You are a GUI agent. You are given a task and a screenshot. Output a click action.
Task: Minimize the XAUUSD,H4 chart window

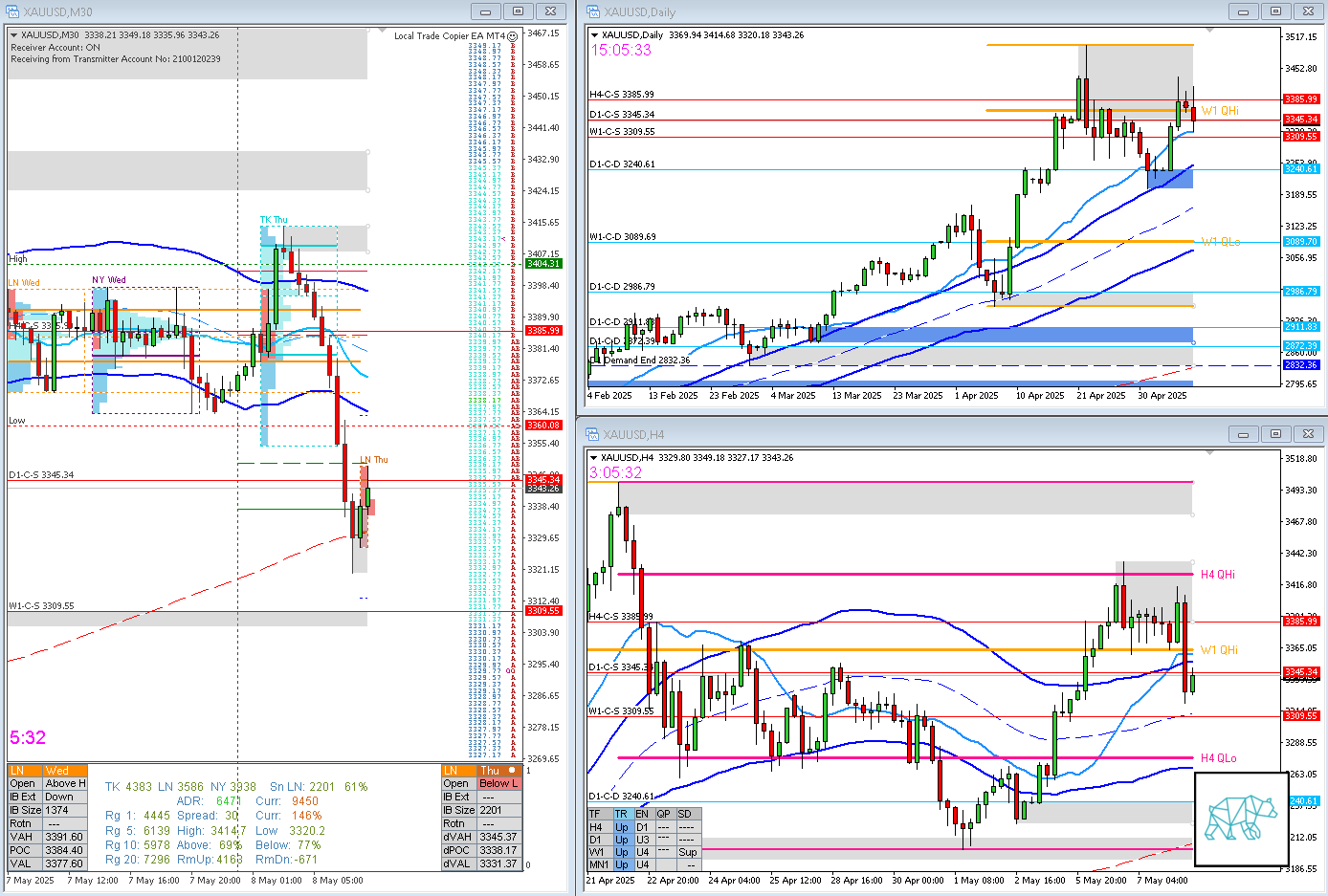coord(1243,434)
